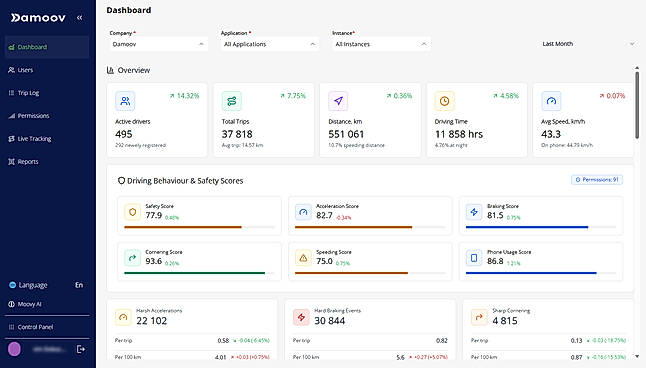Click the Hard Braking Events count 30 844
This screenshot has width=646, height=368.
(330, 321)
